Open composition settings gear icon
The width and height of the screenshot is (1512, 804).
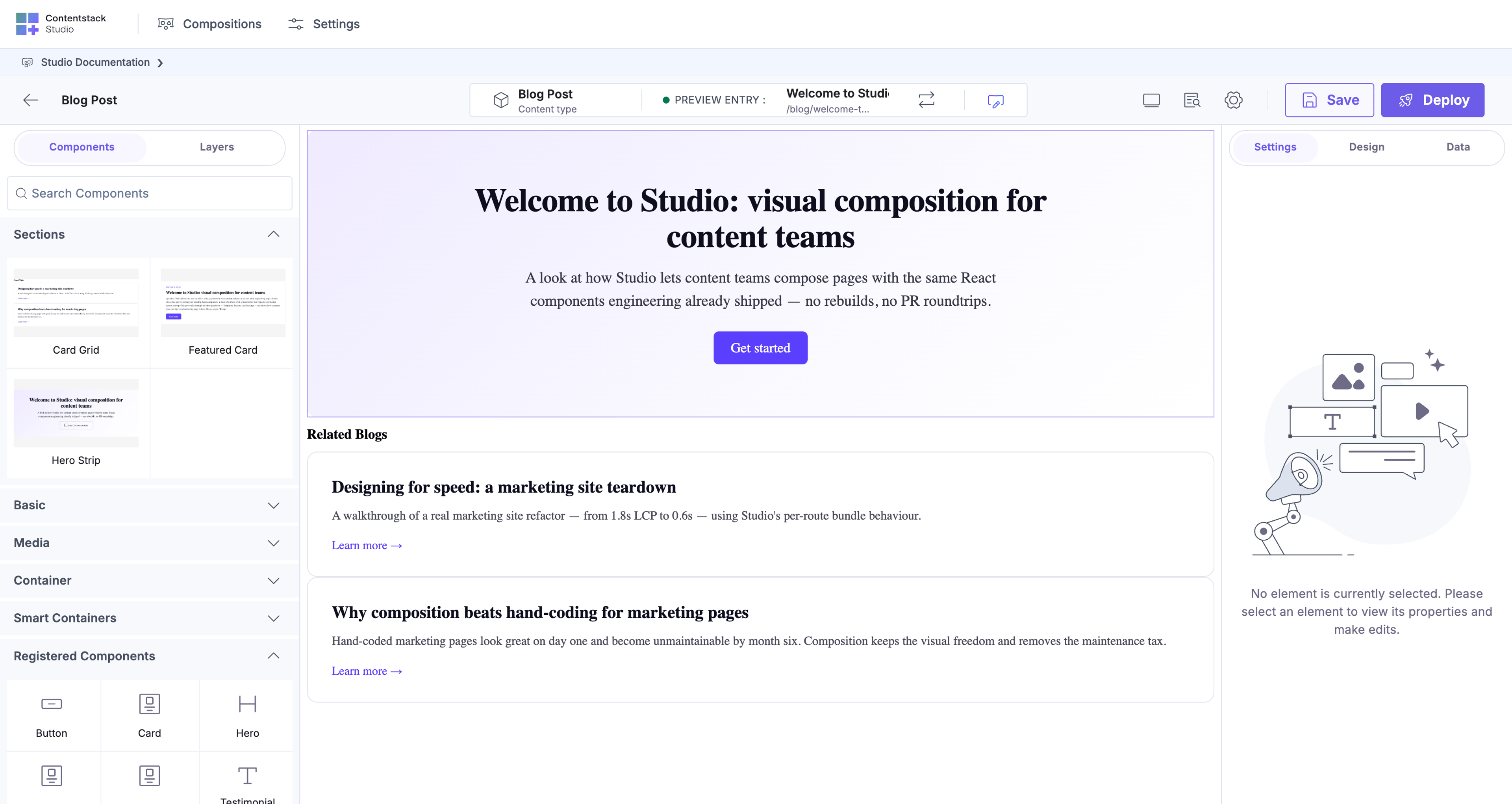[x=1233, y=100]
